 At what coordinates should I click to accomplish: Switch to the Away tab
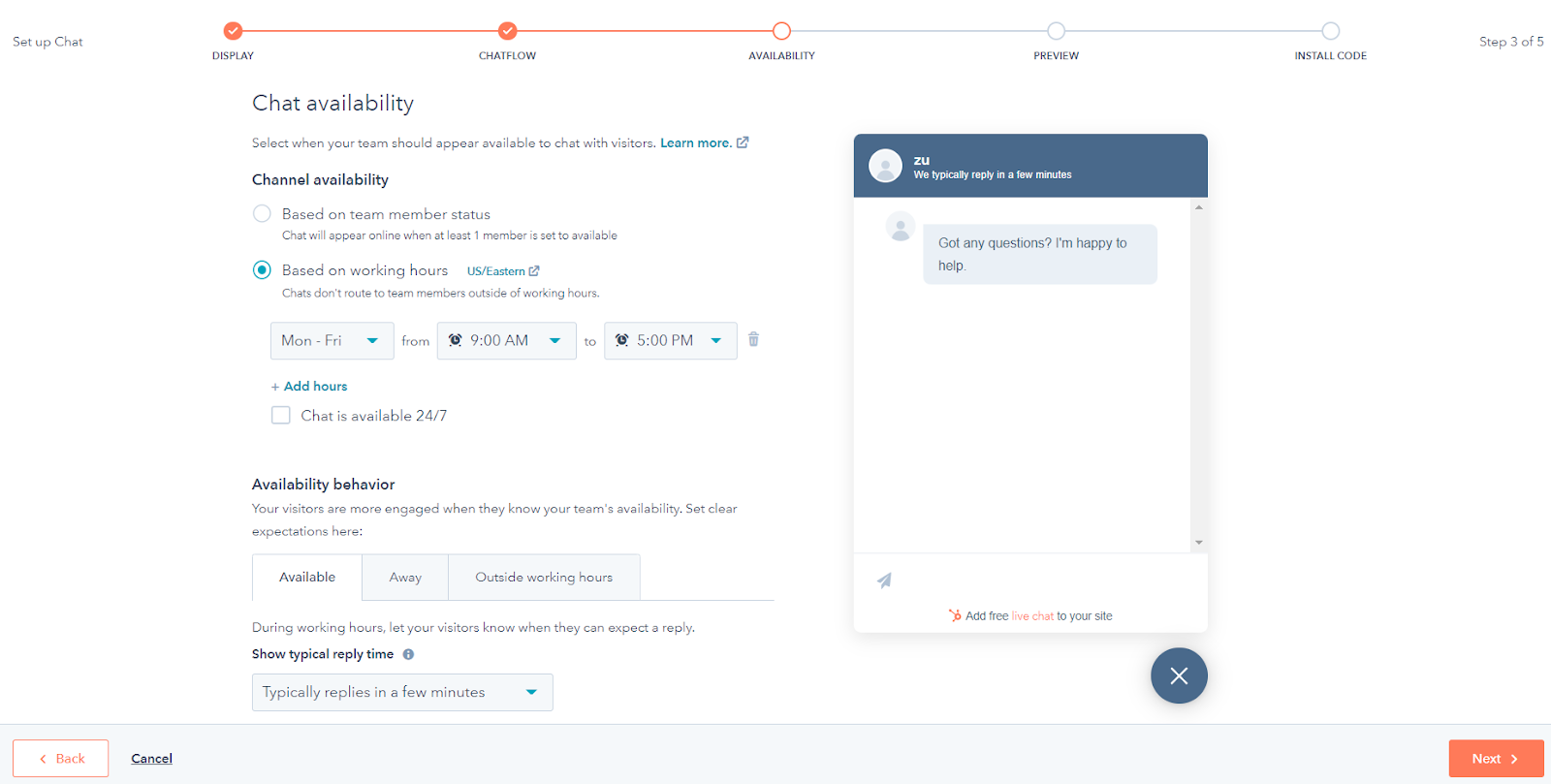click(405, 578)
